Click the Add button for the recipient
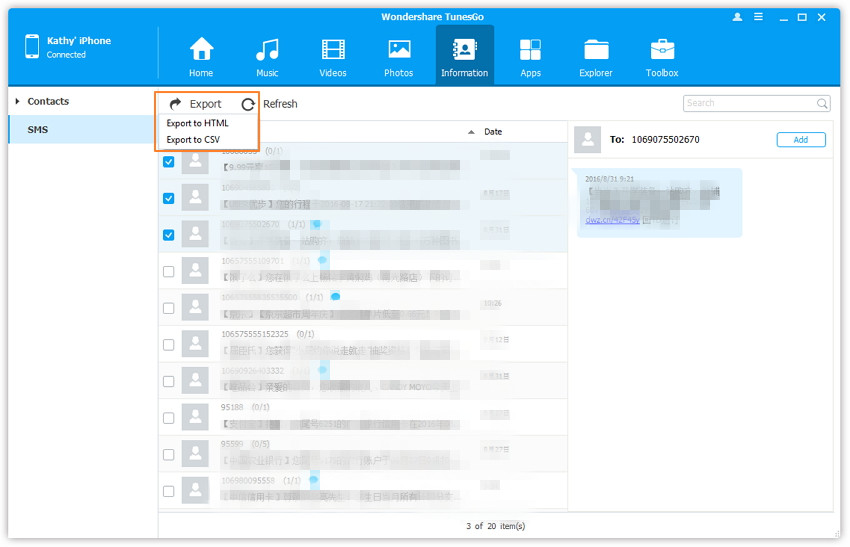The width and height of the screenshot is (850, 547). click(800, 140)
